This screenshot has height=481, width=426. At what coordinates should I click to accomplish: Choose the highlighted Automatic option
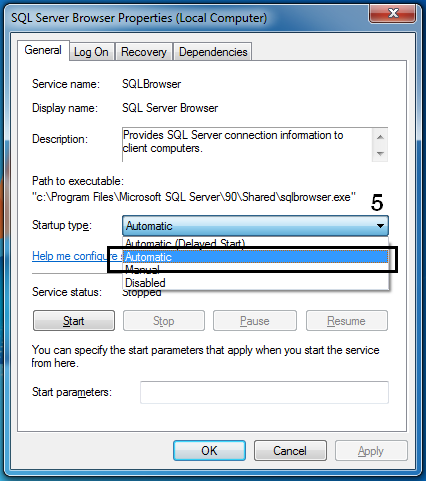coord(255,257)
